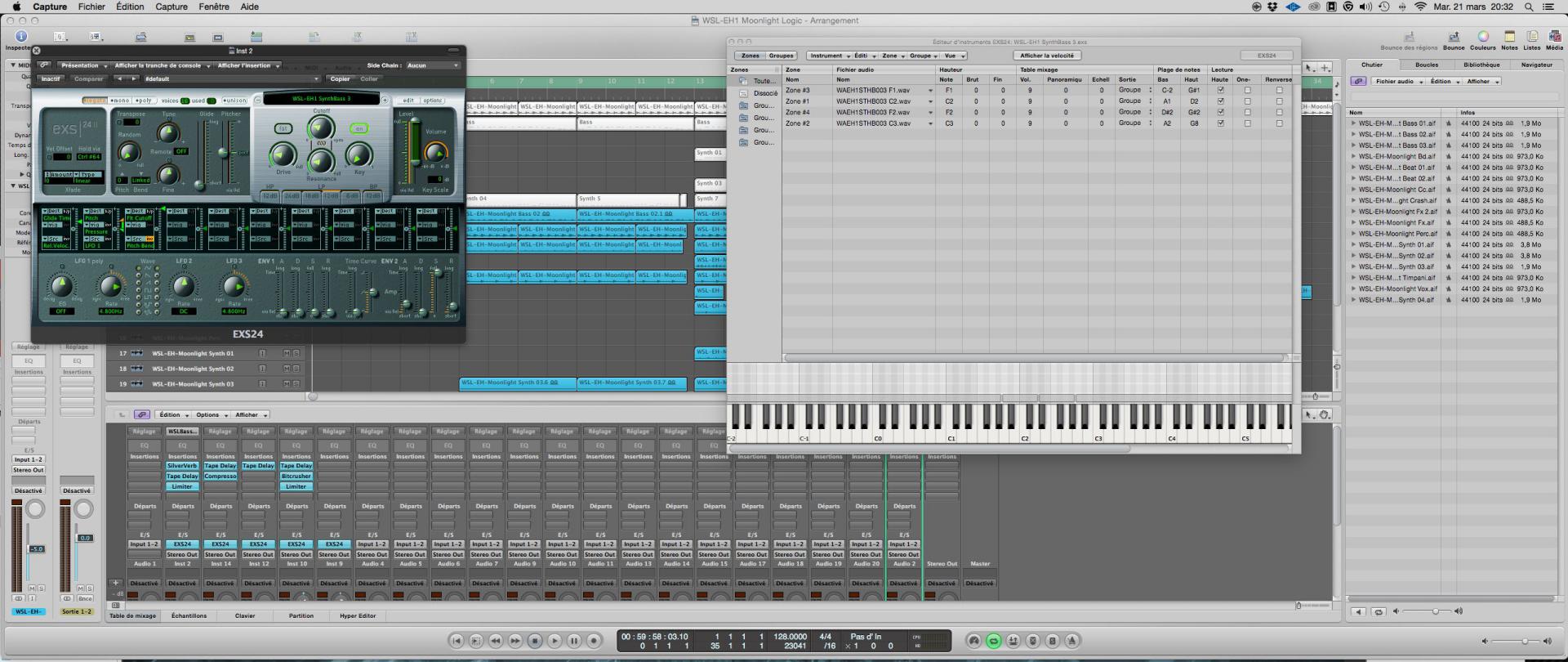
Task: Switch to the Échantillons tab
Action: (x=189, y=615)
